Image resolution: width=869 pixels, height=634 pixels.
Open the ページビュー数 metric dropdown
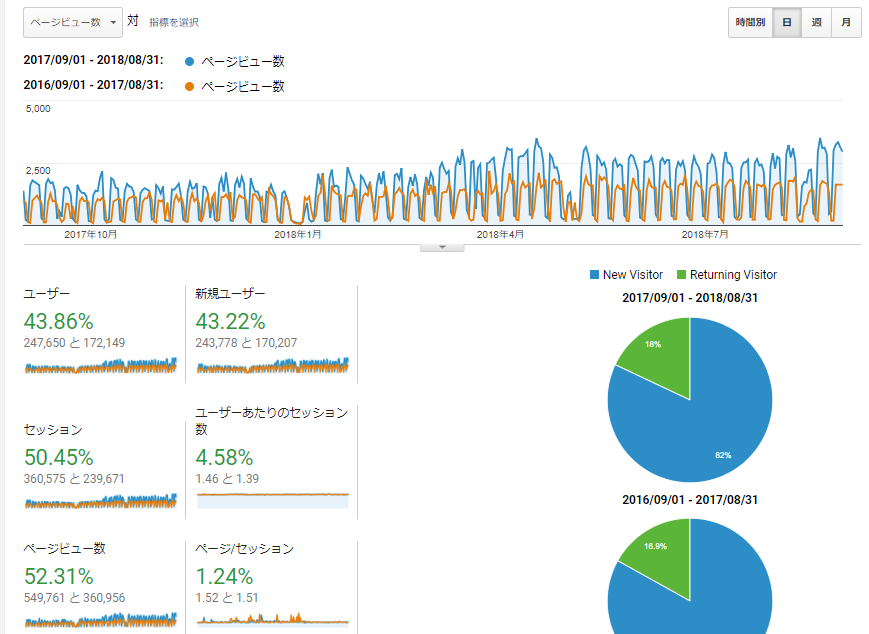click(x=72, y=22)
